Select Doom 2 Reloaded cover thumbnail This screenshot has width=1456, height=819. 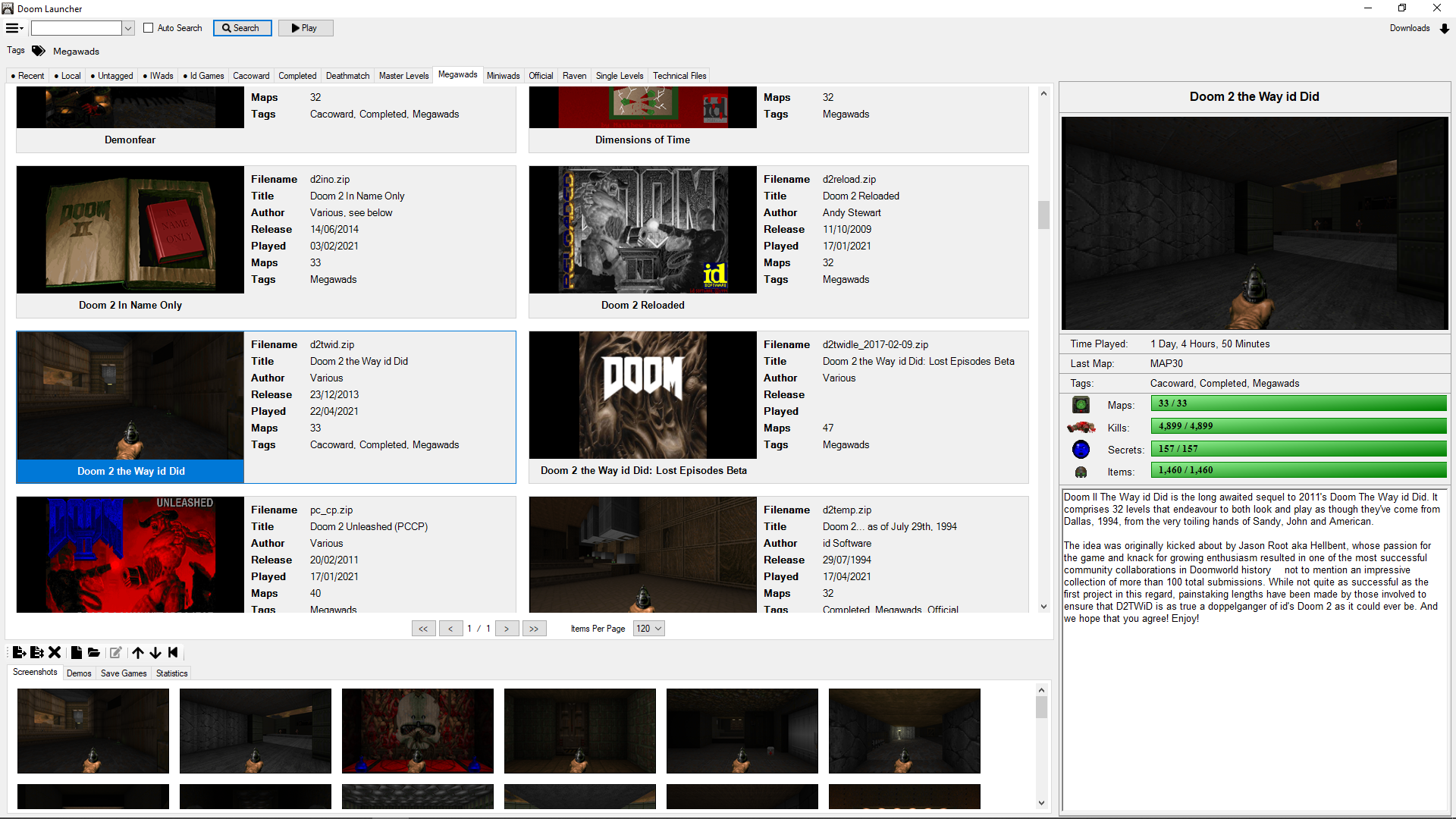[x=643, y=230]
